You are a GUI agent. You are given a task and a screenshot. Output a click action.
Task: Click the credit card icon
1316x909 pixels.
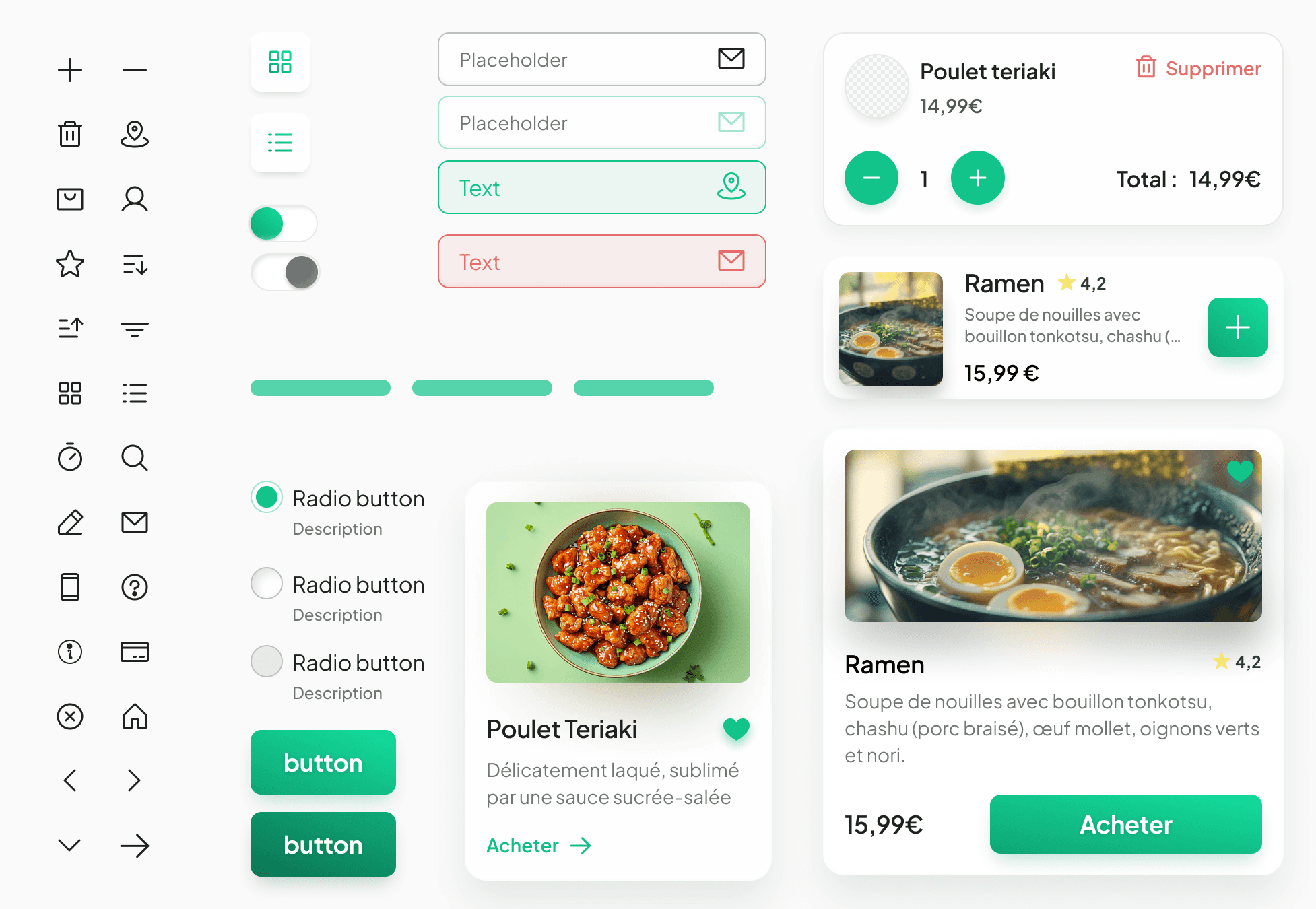pos(135,651)
